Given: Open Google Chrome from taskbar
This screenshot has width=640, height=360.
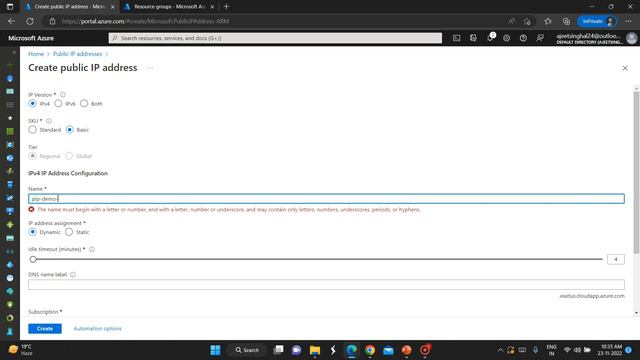Looking at the screenshot, I should (370, 350).
